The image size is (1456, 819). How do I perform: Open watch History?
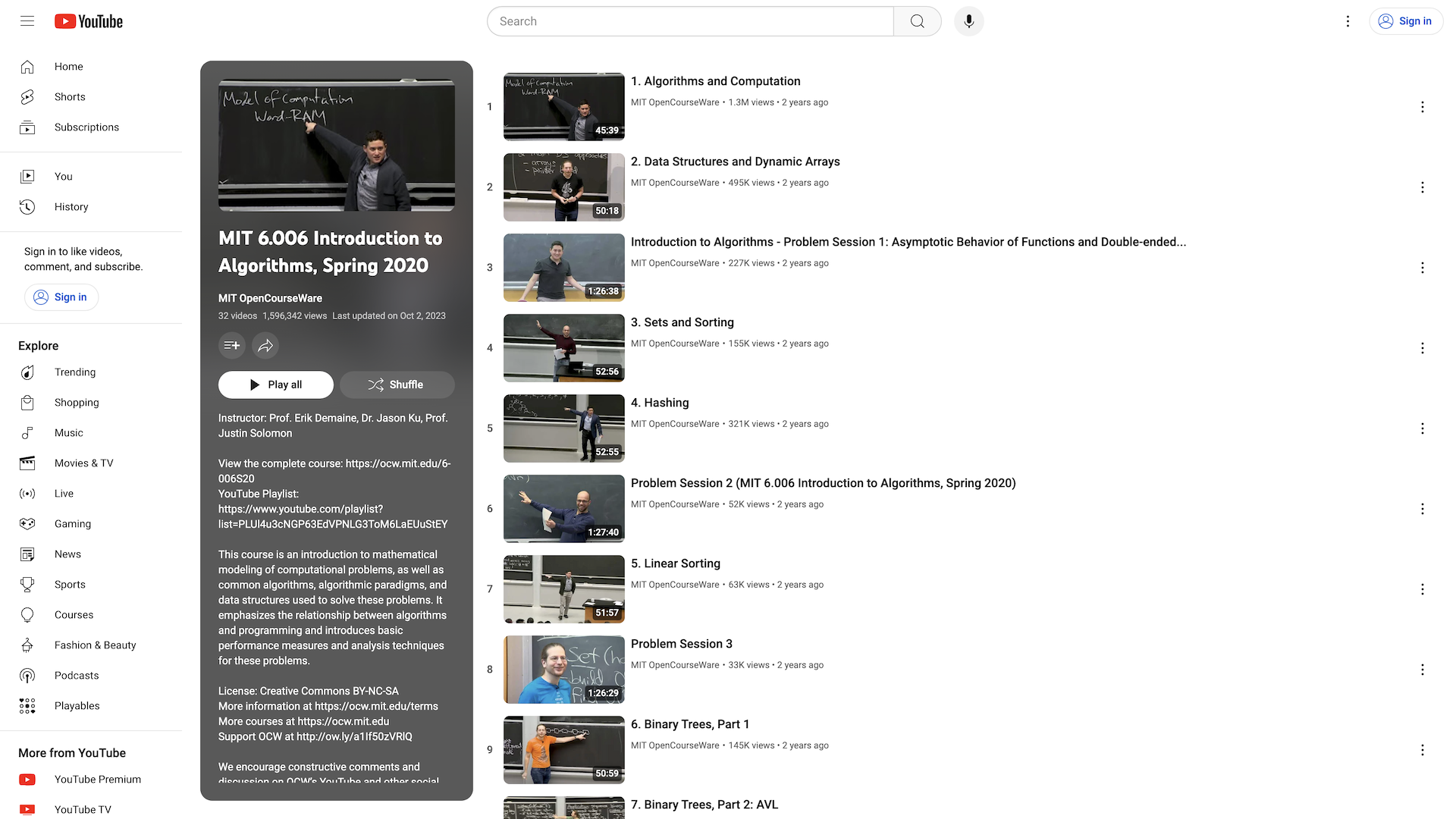(x=91, y=207)
